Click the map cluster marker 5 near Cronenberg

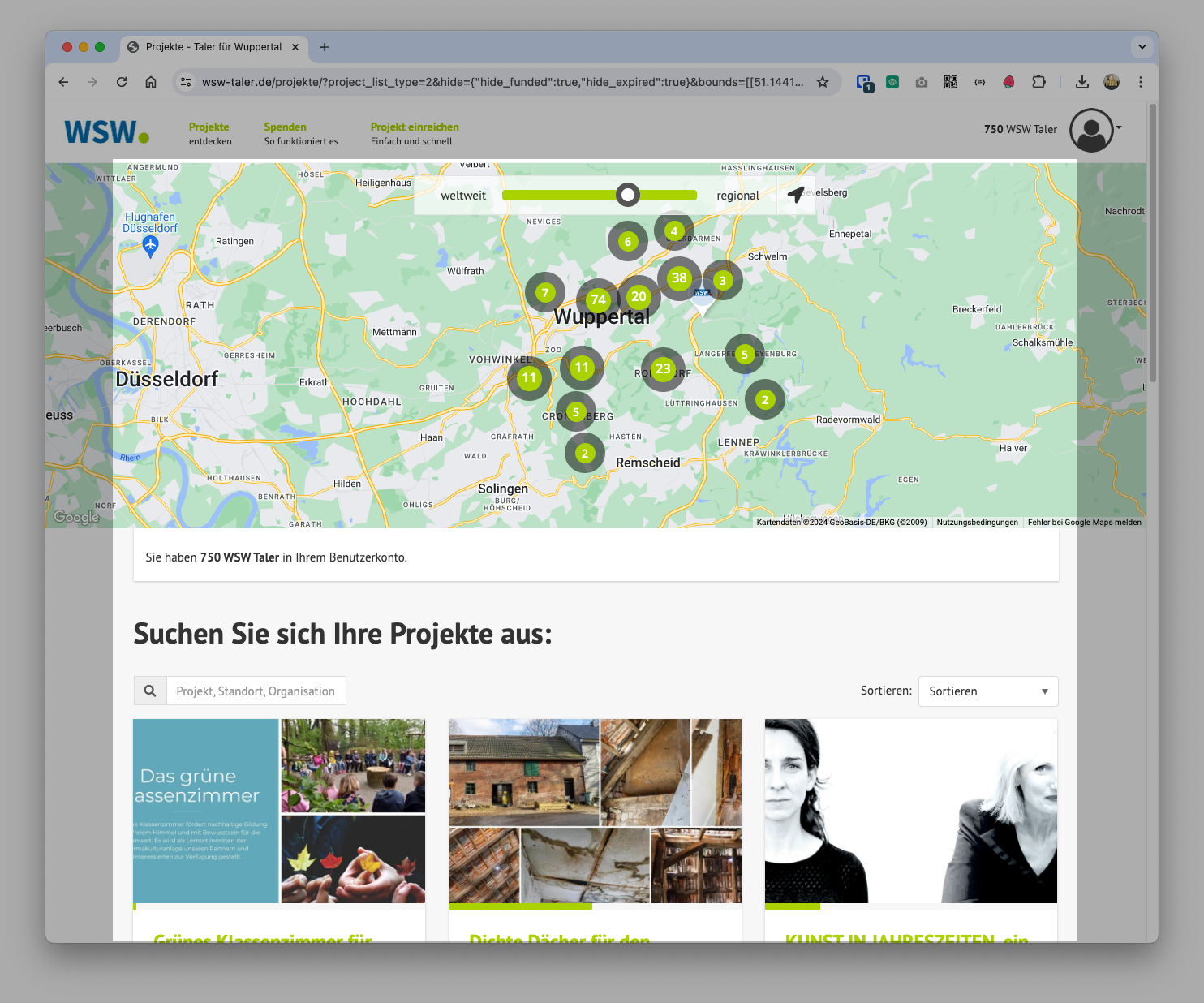click(x=576, y=412)
